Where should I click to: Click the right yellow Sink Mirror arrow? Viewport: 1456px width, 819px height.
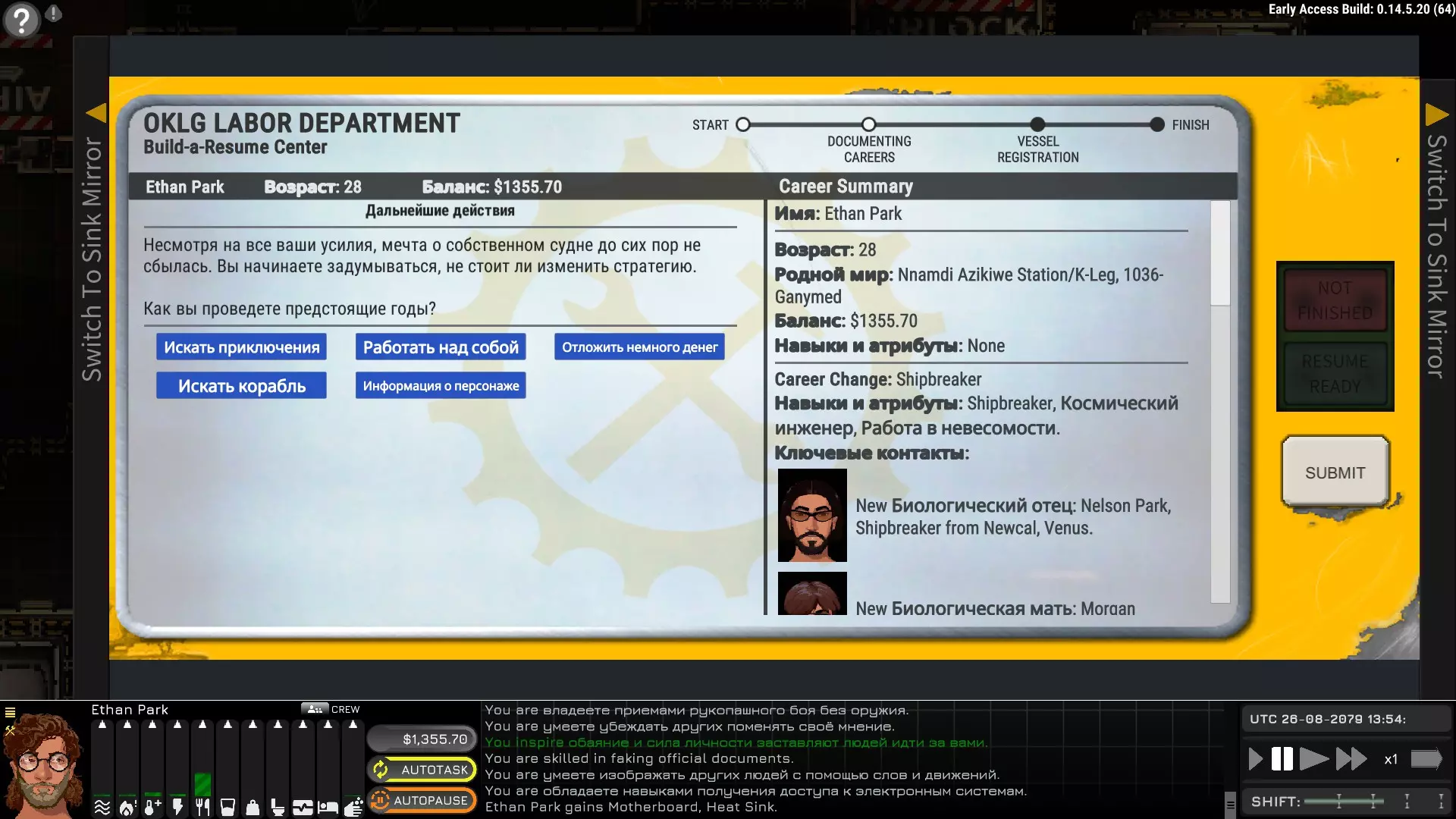point(1436,115)
